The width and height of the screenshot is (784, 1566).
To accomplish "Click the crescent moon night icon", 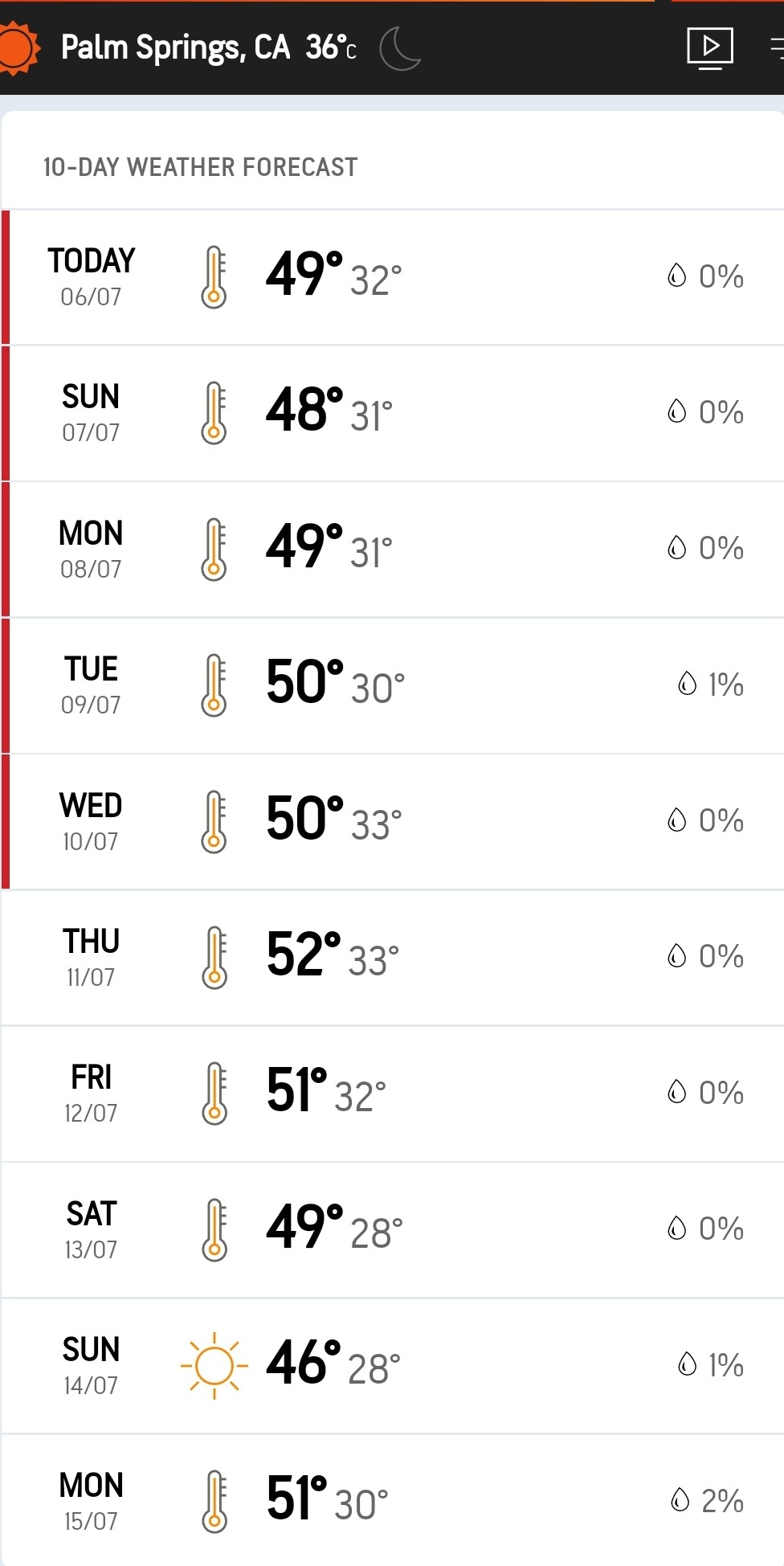I will [x=399, y=48].
